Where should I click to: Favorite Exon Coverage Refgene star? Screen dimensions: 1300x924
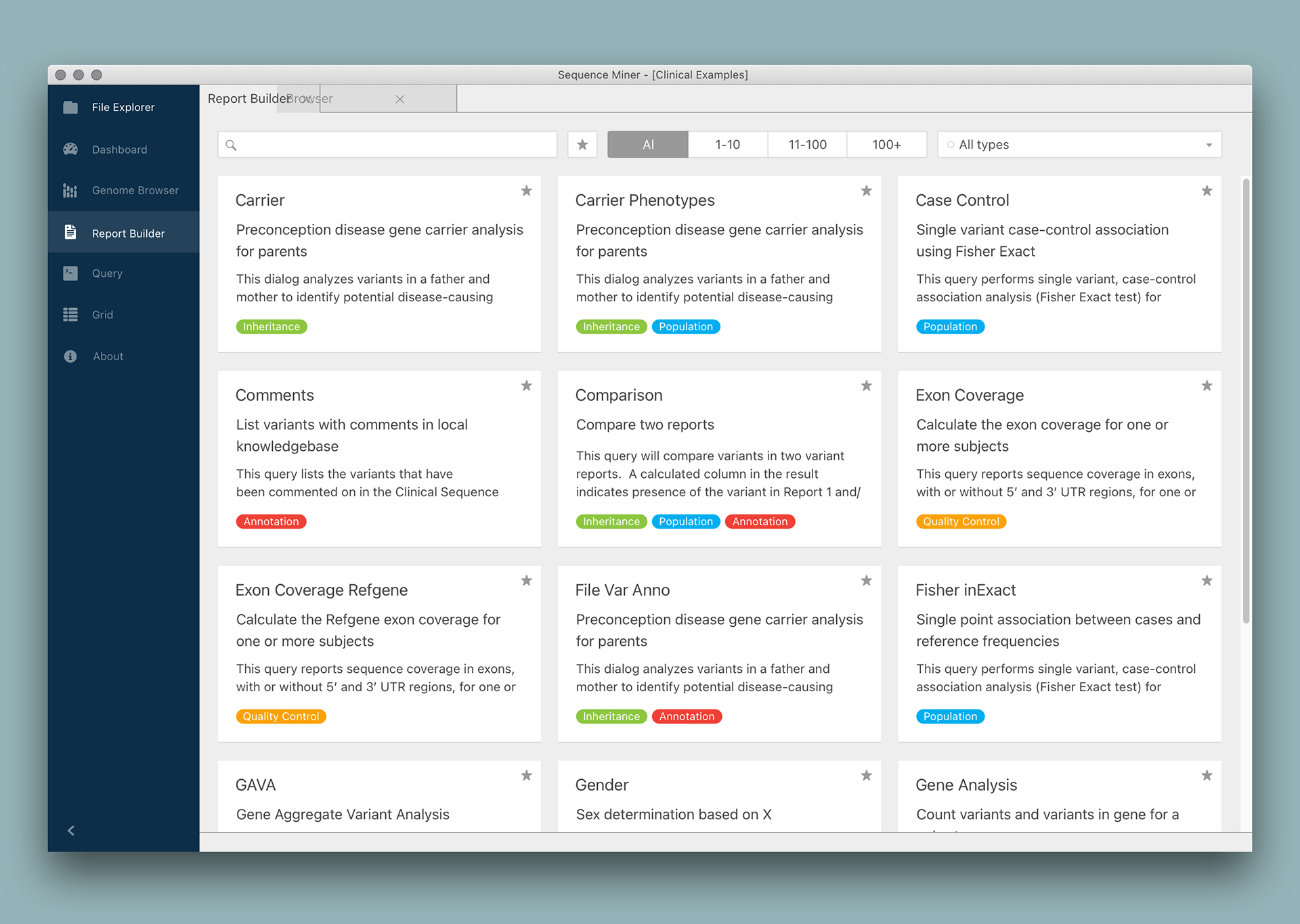tap(526, 581)
